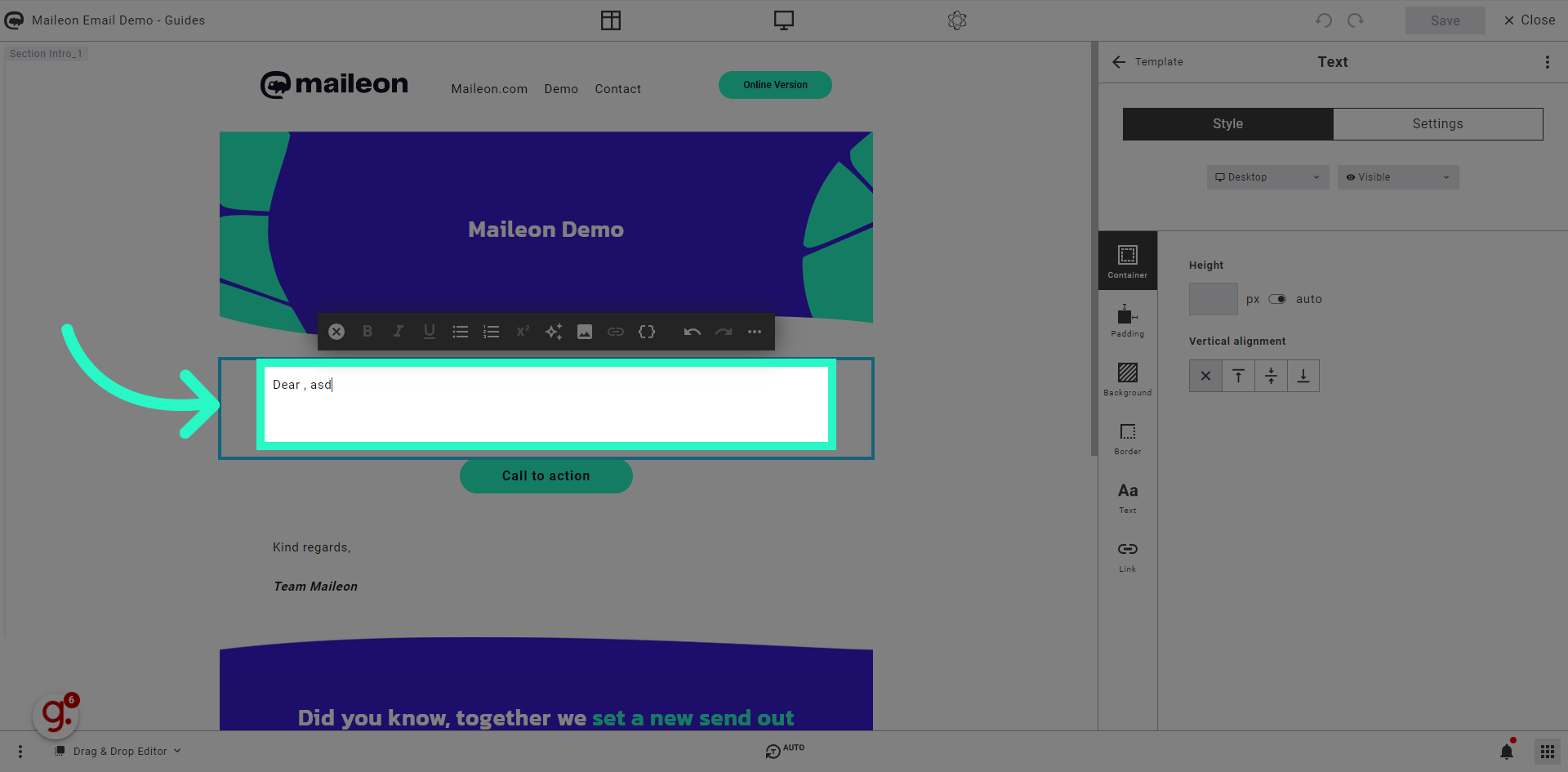Open the red 'g' help widget with badge 6

[x=57, y=715]
